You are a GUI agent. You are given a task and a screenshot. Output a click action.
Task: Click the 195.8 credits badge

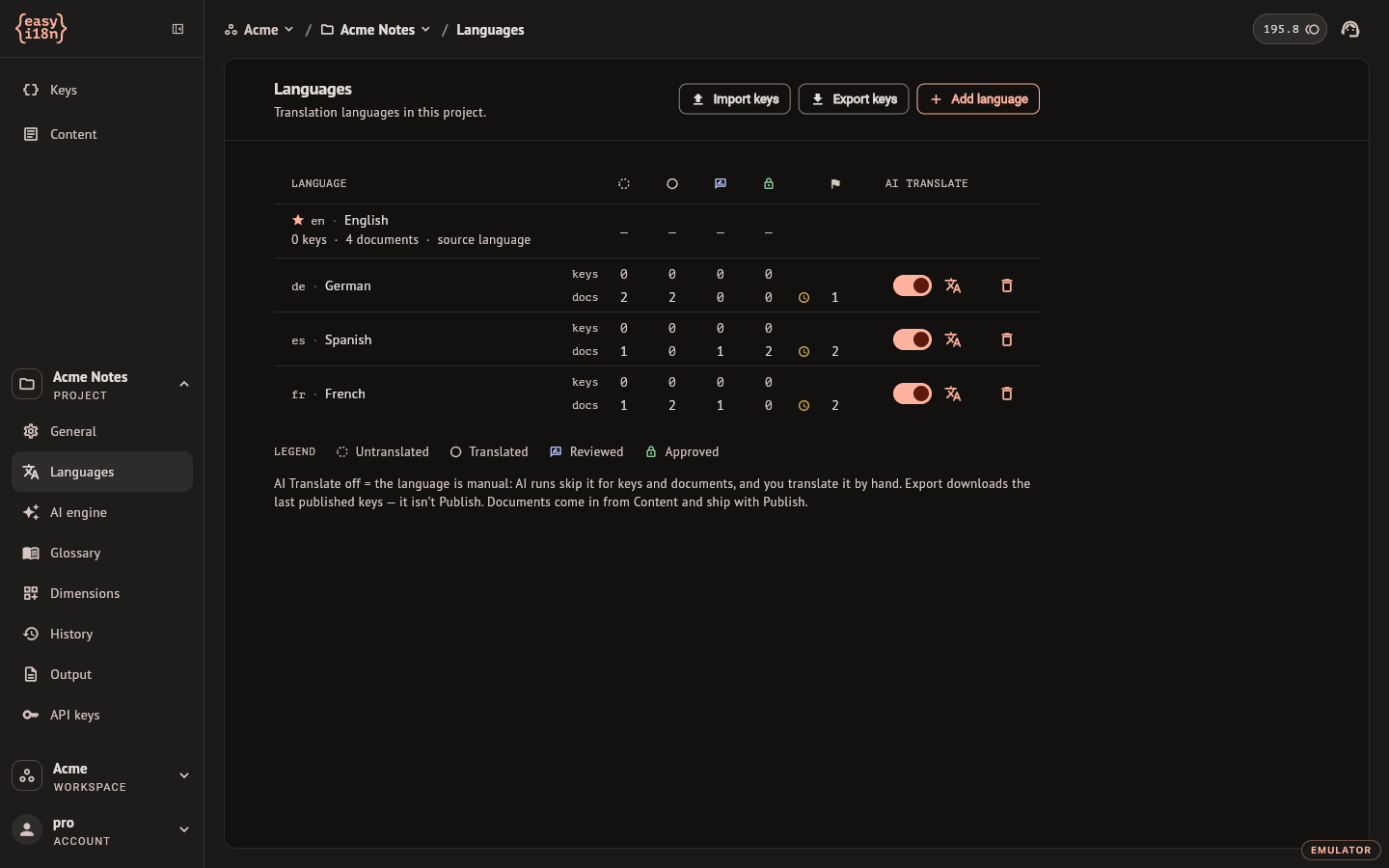click(x=1290, y=29)
